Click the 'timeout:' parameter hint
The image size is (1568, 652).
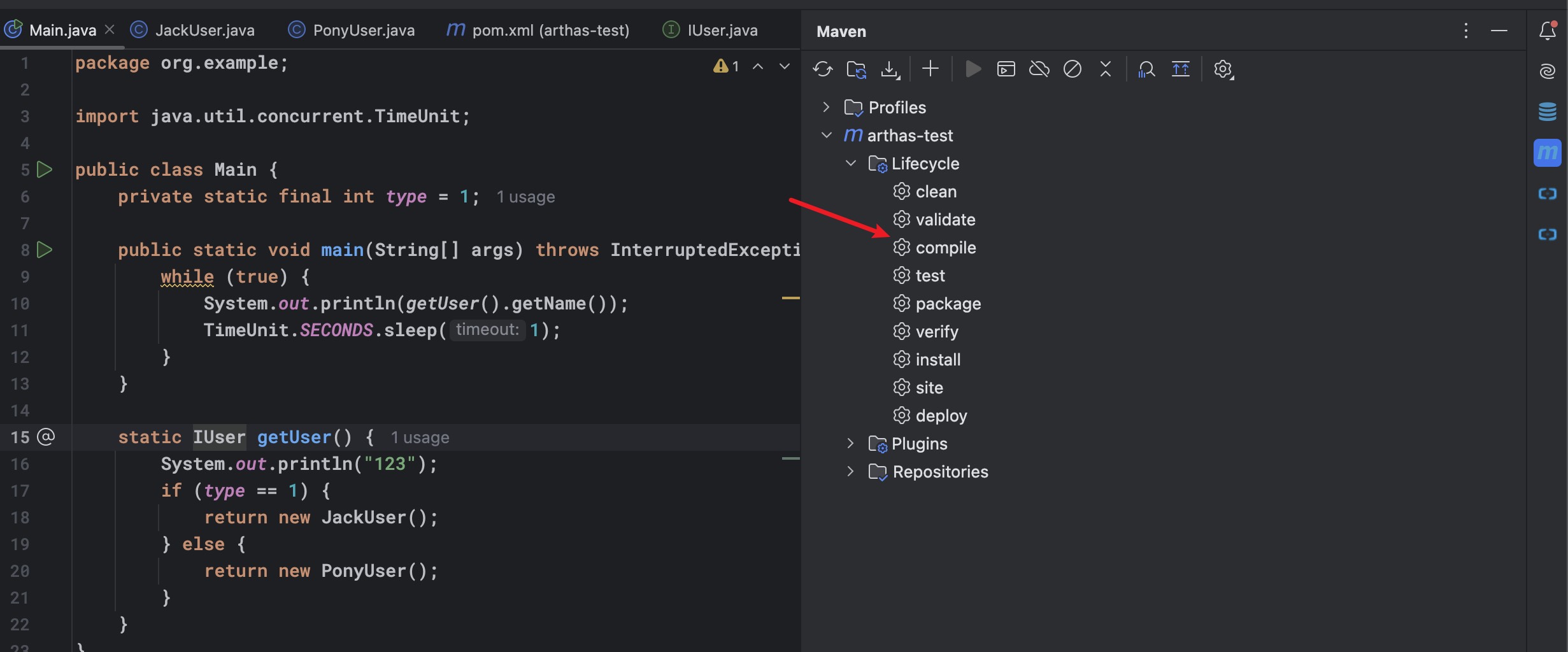(487, 330)
